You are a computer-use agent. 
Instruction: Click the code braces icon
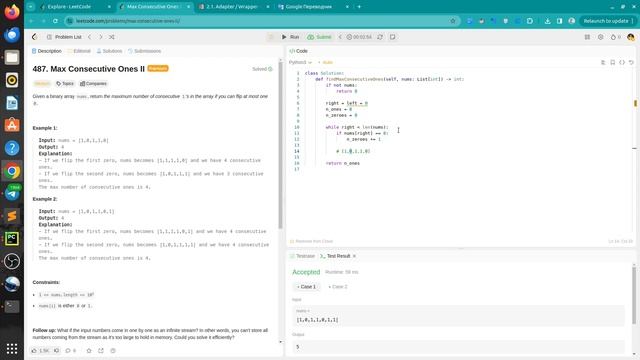622,62
